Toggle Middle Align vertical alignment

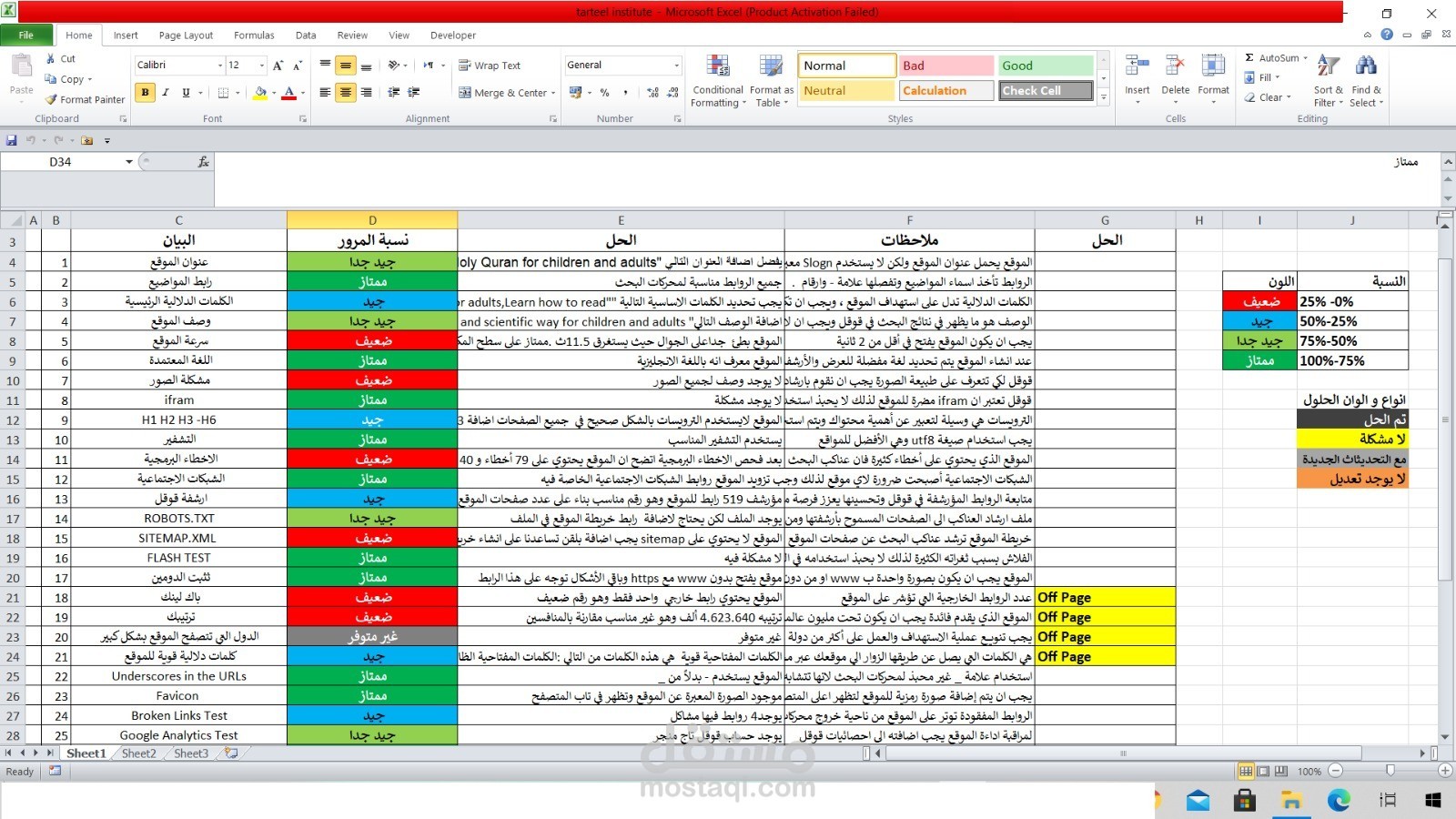(346, 66)
